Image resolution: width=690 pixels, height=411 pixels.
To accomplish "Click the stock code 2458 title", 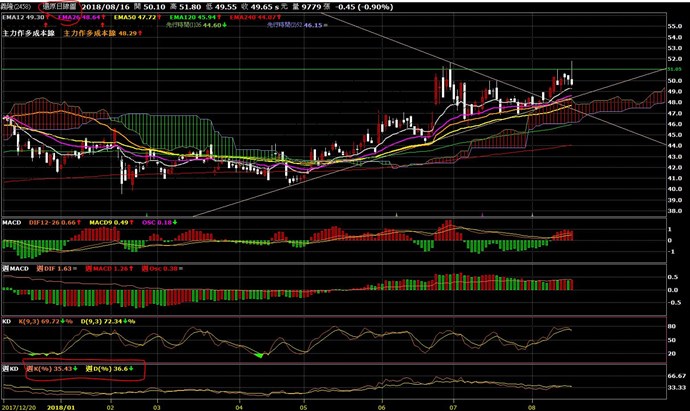I will 15,7.
